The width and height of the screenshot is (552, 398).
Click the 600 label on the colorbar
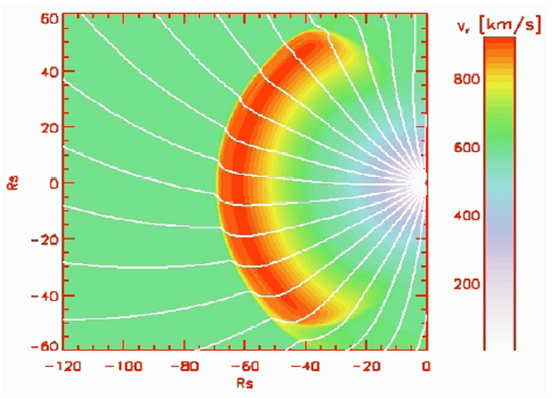(466, 147)
